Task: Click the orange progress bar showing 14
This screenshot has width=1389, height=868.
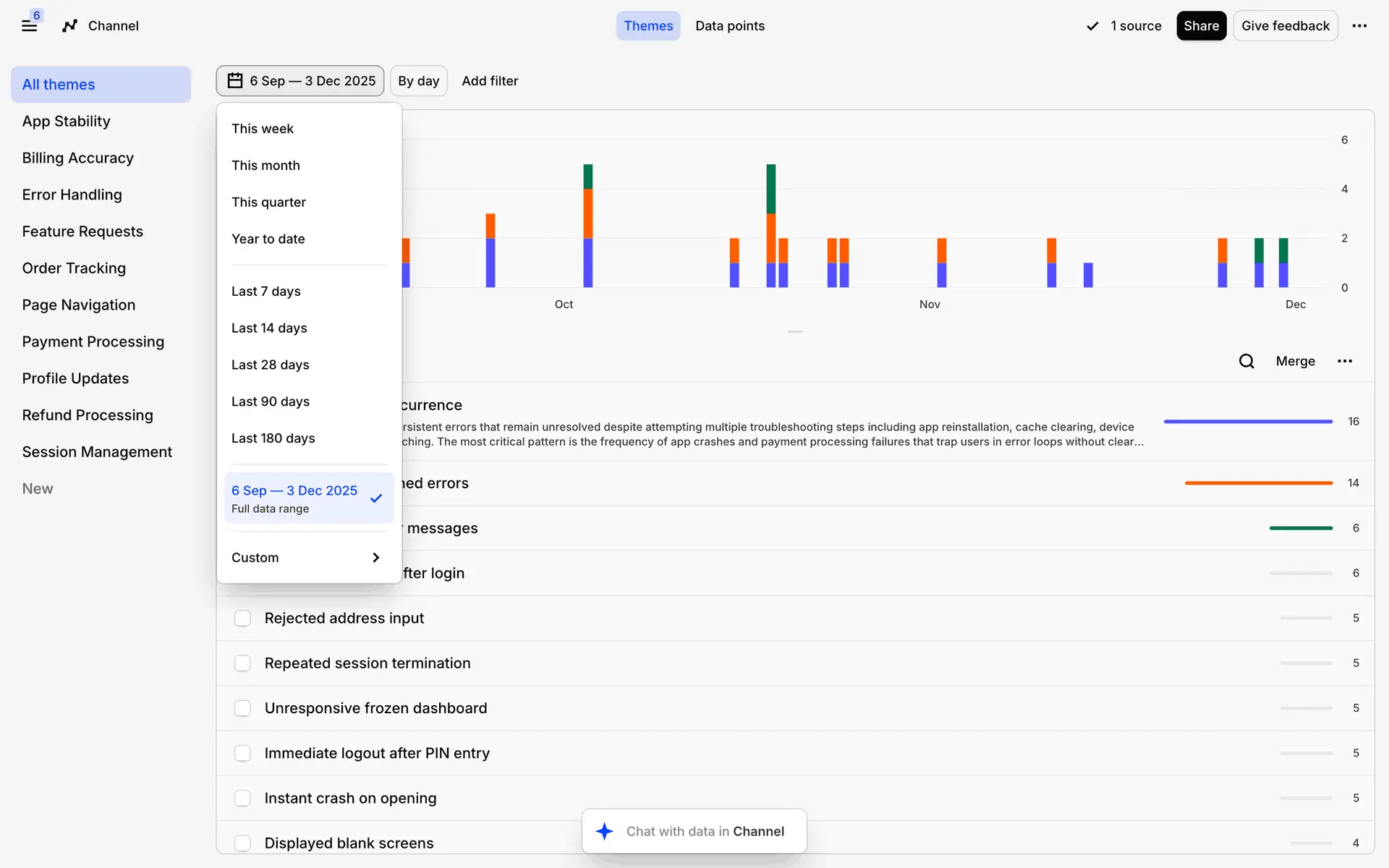Action: 1258,483
